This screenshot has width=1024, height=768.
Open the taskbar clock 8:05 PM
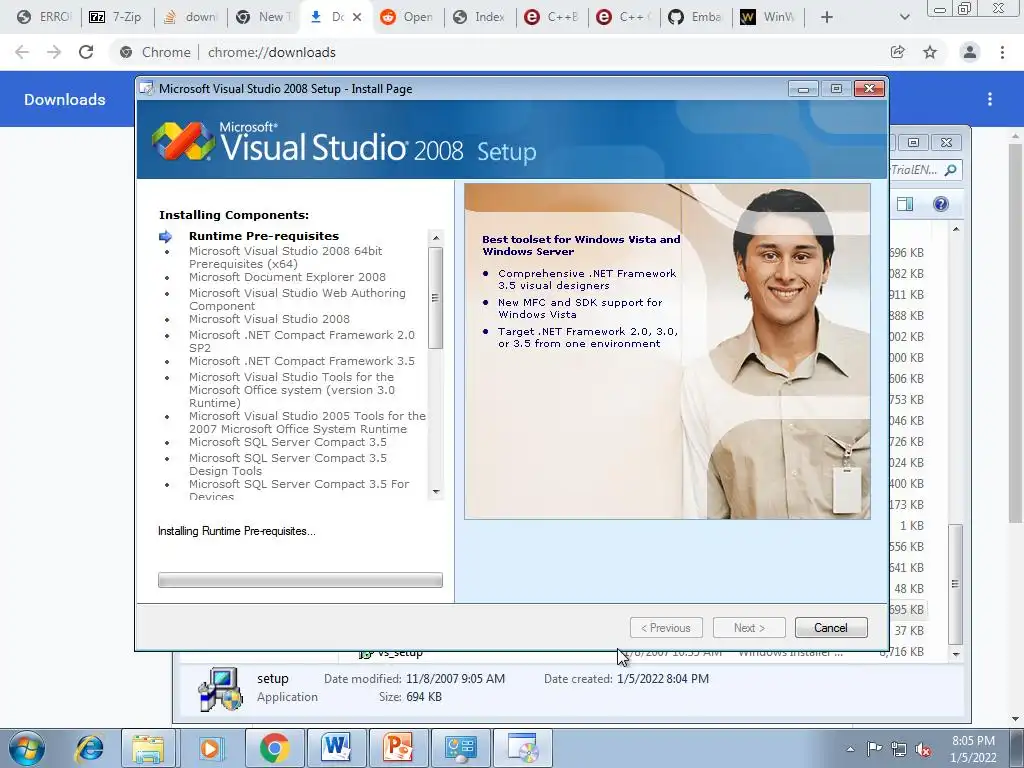973,749
